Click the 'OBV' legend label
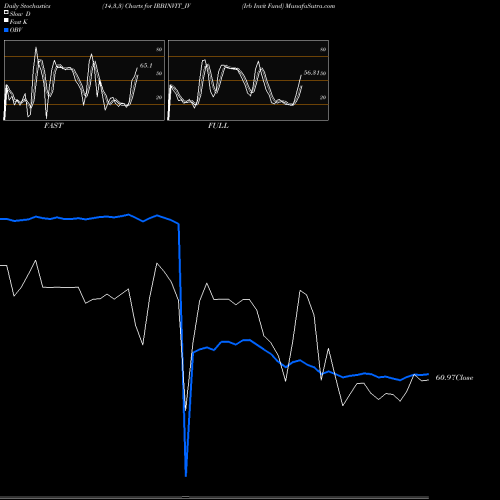The image size is (500, 500). pos(16,30)
